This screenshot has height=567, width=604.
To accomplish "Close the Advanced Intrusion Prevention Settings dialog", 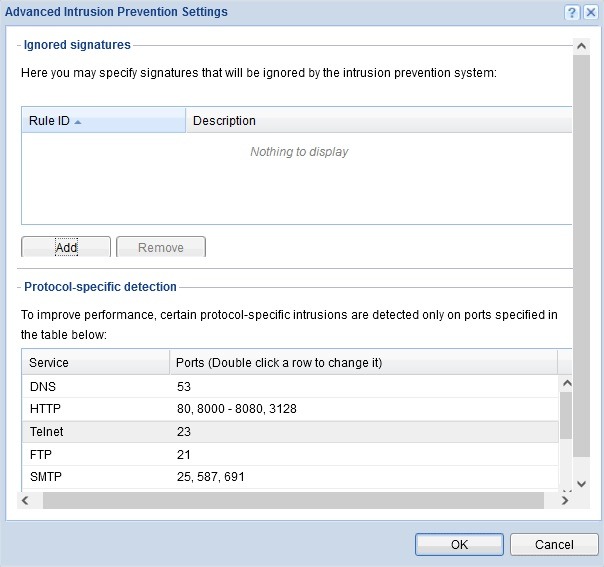I will (x=590, y=12).
